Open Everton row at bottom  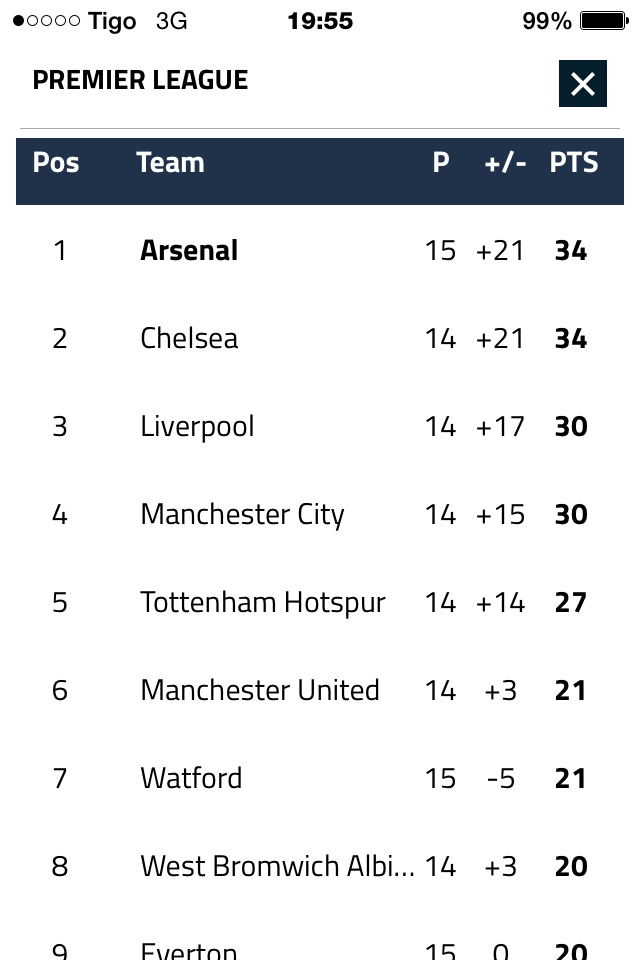click(x=189, y=948)
